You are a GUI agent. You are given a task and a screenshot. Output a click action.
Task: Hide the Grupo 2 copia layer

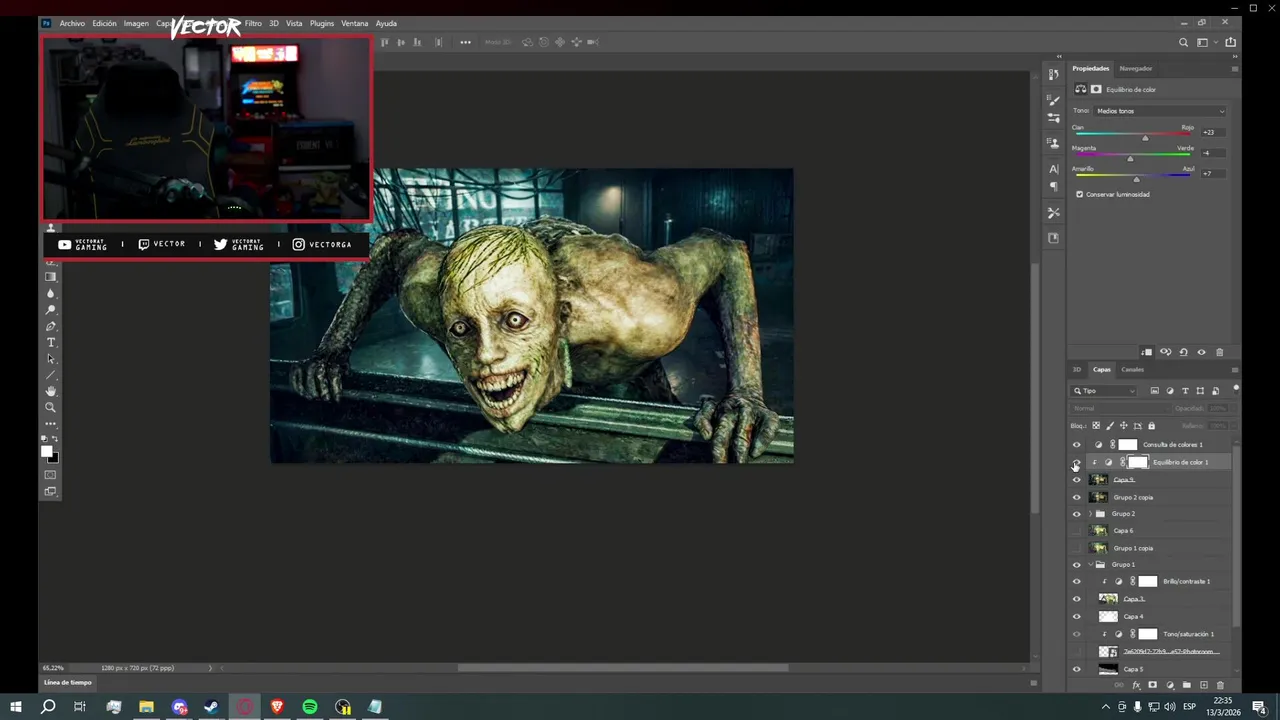[1077, 497]
